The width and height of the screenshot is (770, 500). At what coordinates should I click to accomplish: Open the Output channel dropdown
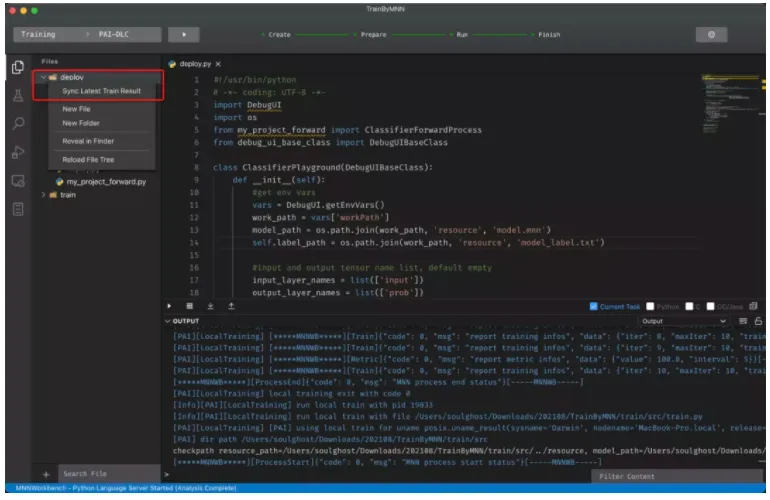point(683,321)
